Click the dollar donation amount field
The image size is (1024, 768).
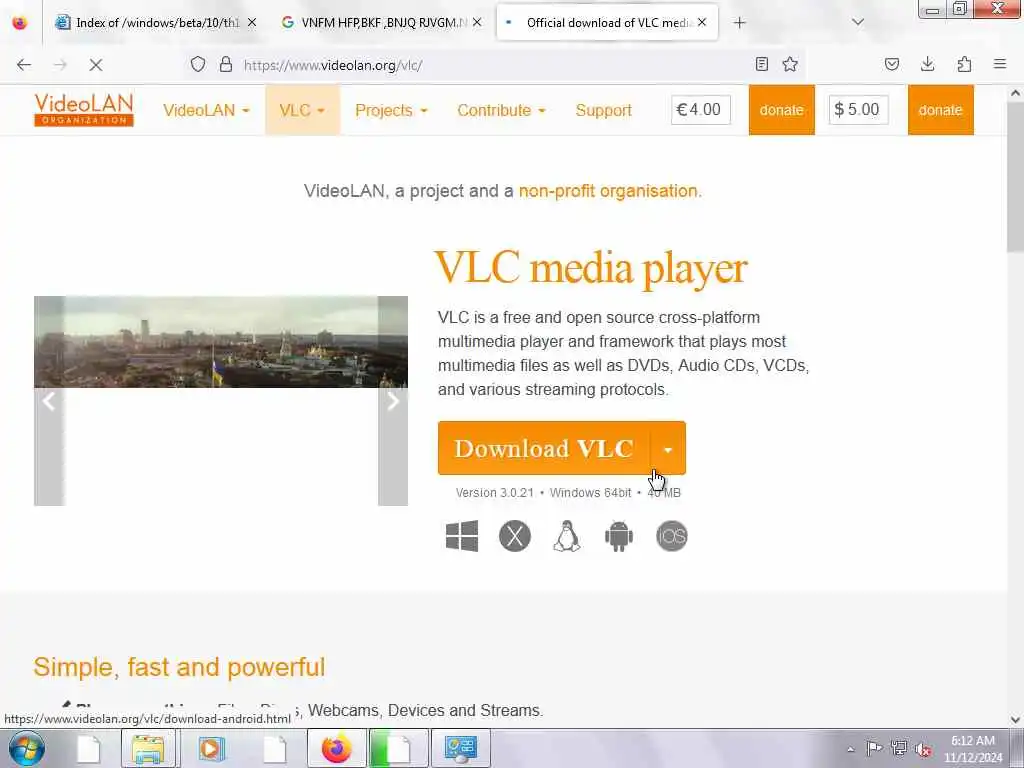coord(858,110)
